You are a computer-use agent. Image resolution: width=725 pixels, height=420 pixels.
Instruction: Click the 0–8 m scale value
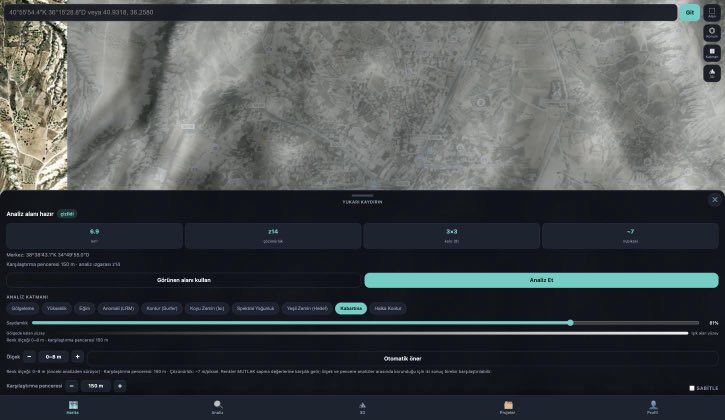[x=53, y=357]
